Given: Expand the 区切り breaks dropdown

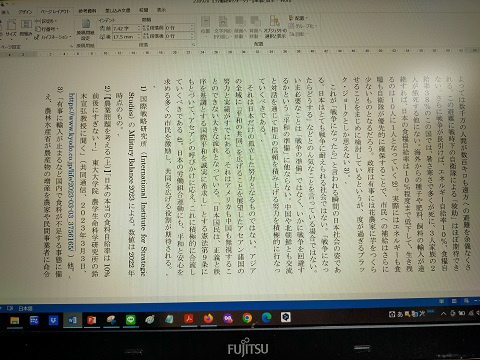Looking at the screenshot, I should 46,21.
